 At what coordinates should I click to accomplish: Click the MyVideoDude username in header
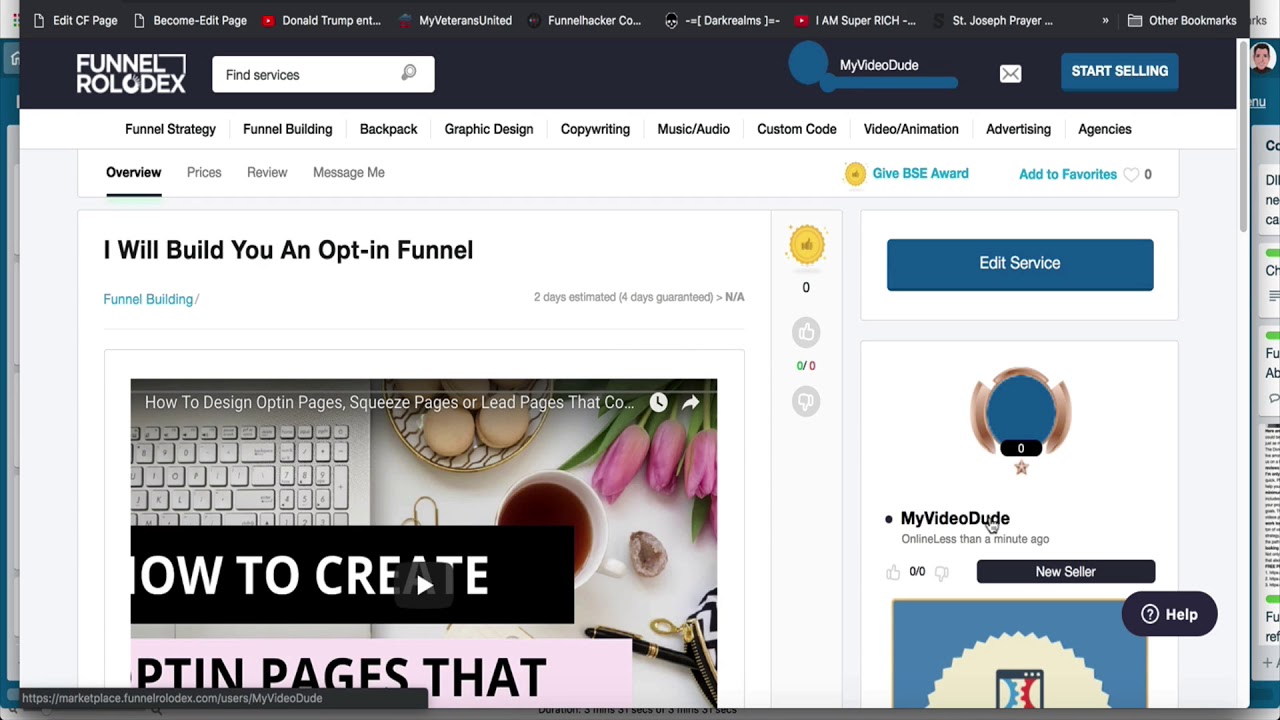tap(879, 65)
